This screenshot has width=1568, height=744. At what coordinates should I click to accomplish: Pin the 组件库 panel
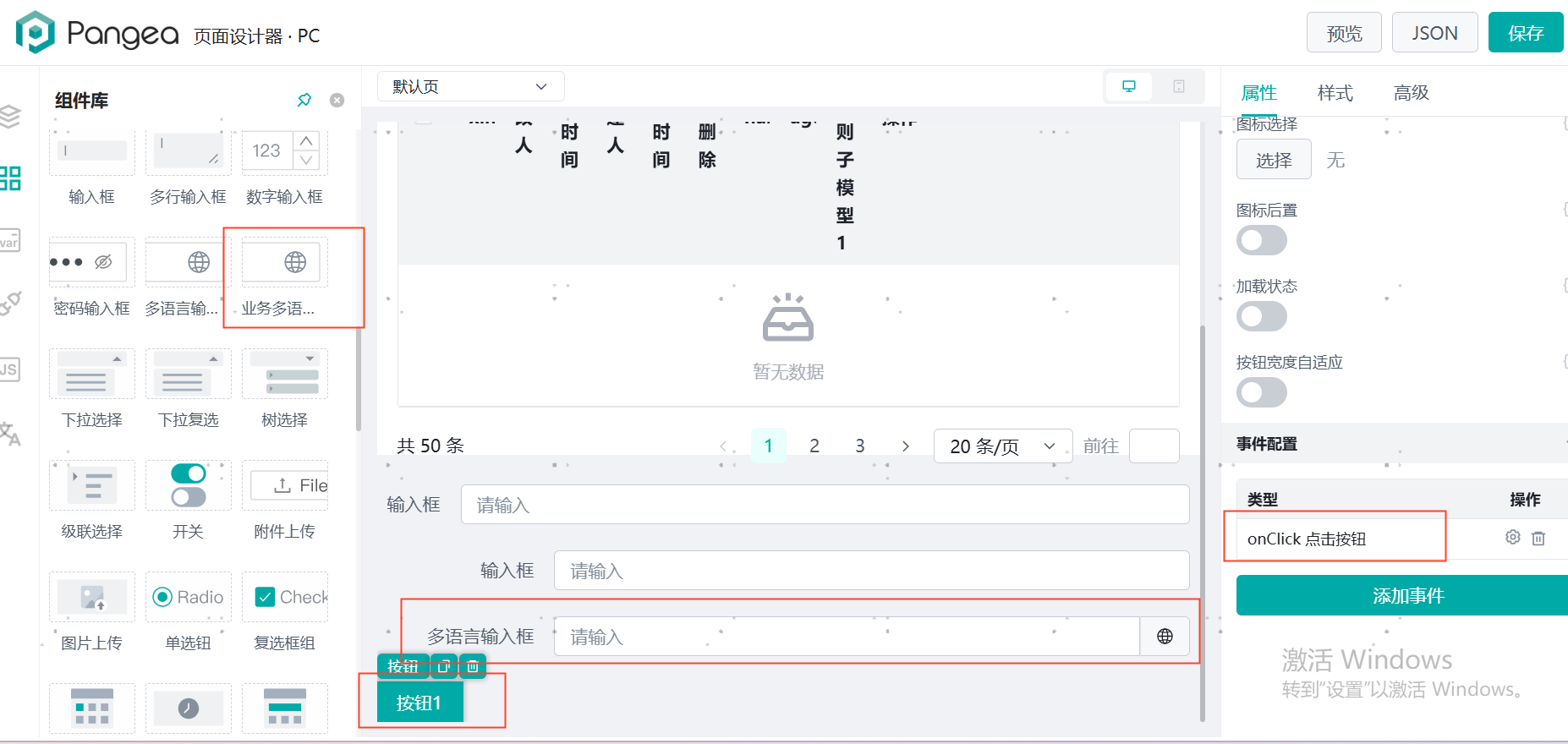click(x=304, y=100)
